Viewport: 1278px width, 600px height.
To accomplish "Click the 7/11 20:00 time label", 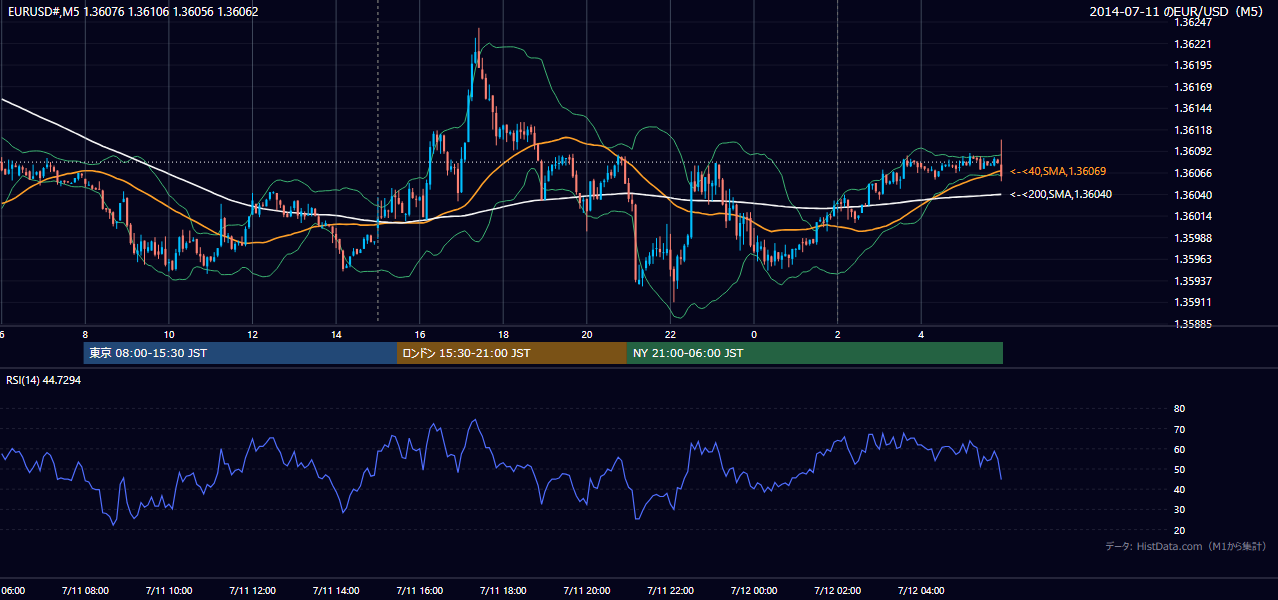I will [587, 590].
